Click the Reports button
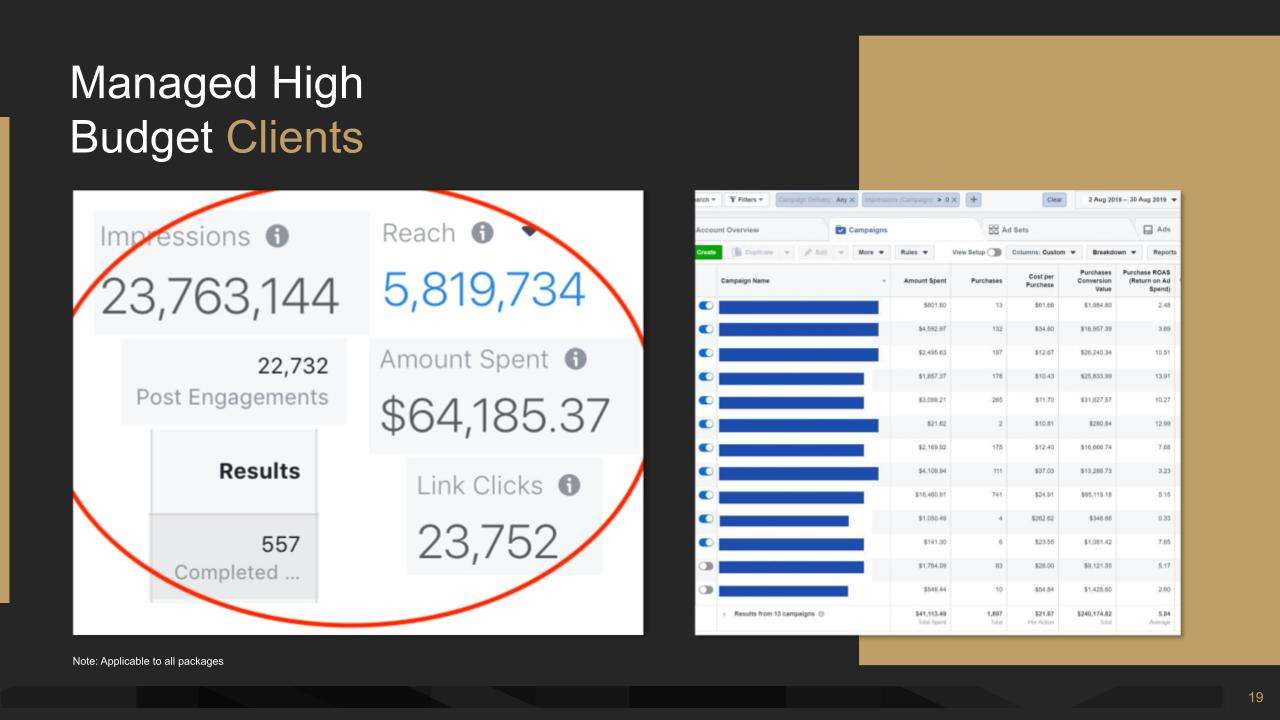 (x=1164, y=252)
